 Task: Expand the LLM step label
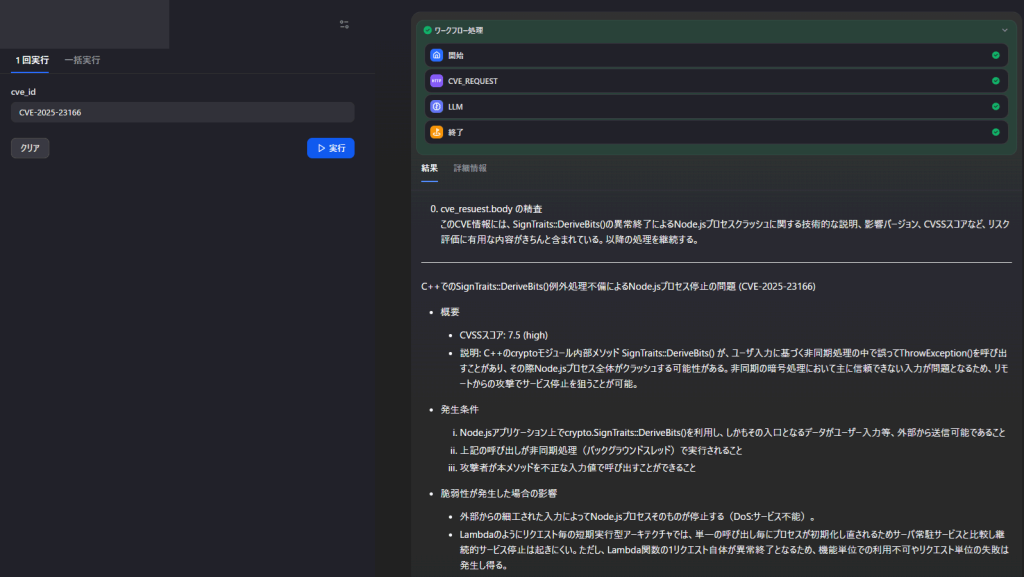coord(456,106)
